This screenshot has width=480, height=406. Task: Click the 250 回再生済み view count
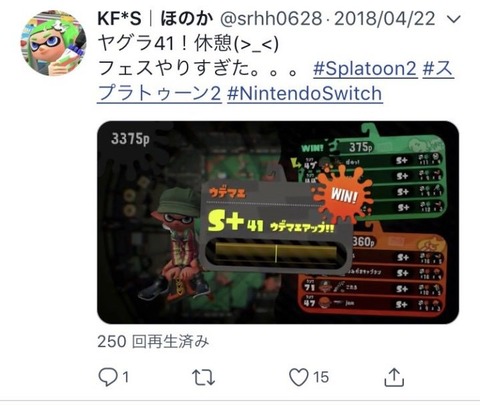click(153, 341)
